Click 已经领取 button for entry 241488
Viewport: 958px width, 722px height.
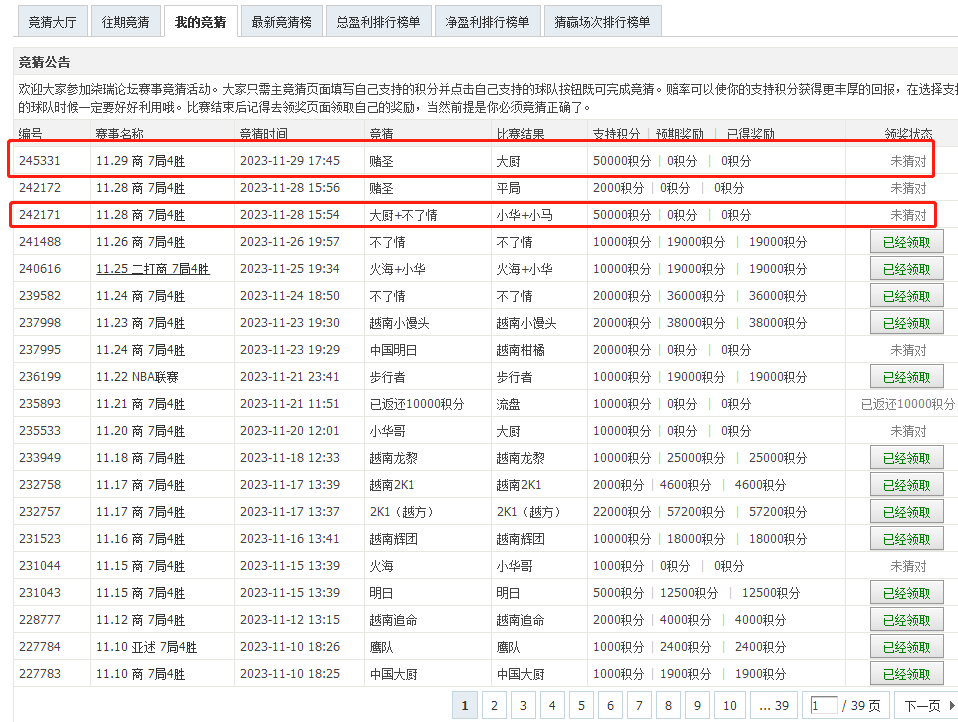(906, 242)
